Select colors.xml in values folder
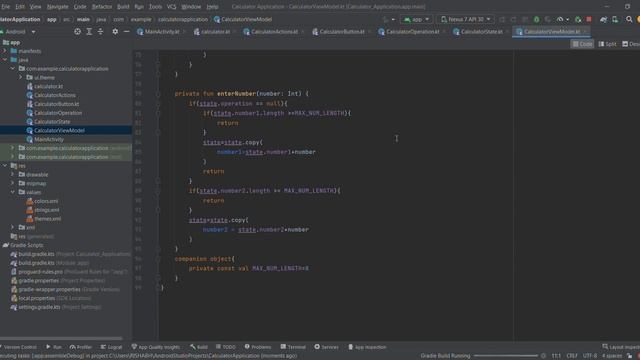 pyautogui.click(x=46, y=201)
